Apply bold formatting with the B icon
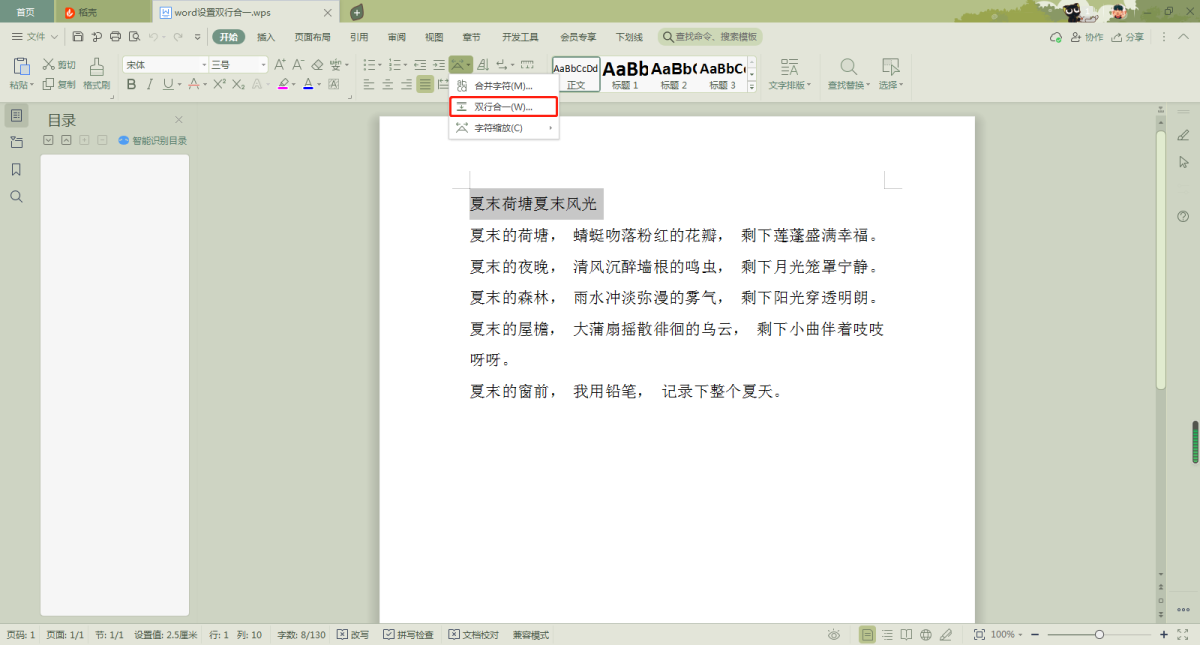The image size is (1200, 645). click(131, 85)
